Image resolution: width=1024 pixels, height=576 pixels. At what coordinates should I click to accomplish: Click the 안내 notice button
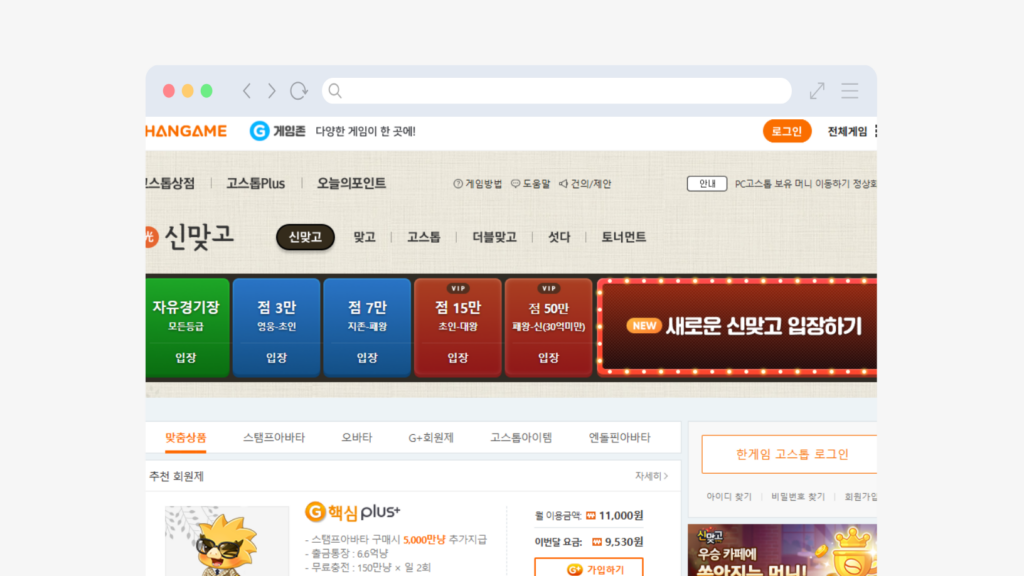click(x=707, y=184)
